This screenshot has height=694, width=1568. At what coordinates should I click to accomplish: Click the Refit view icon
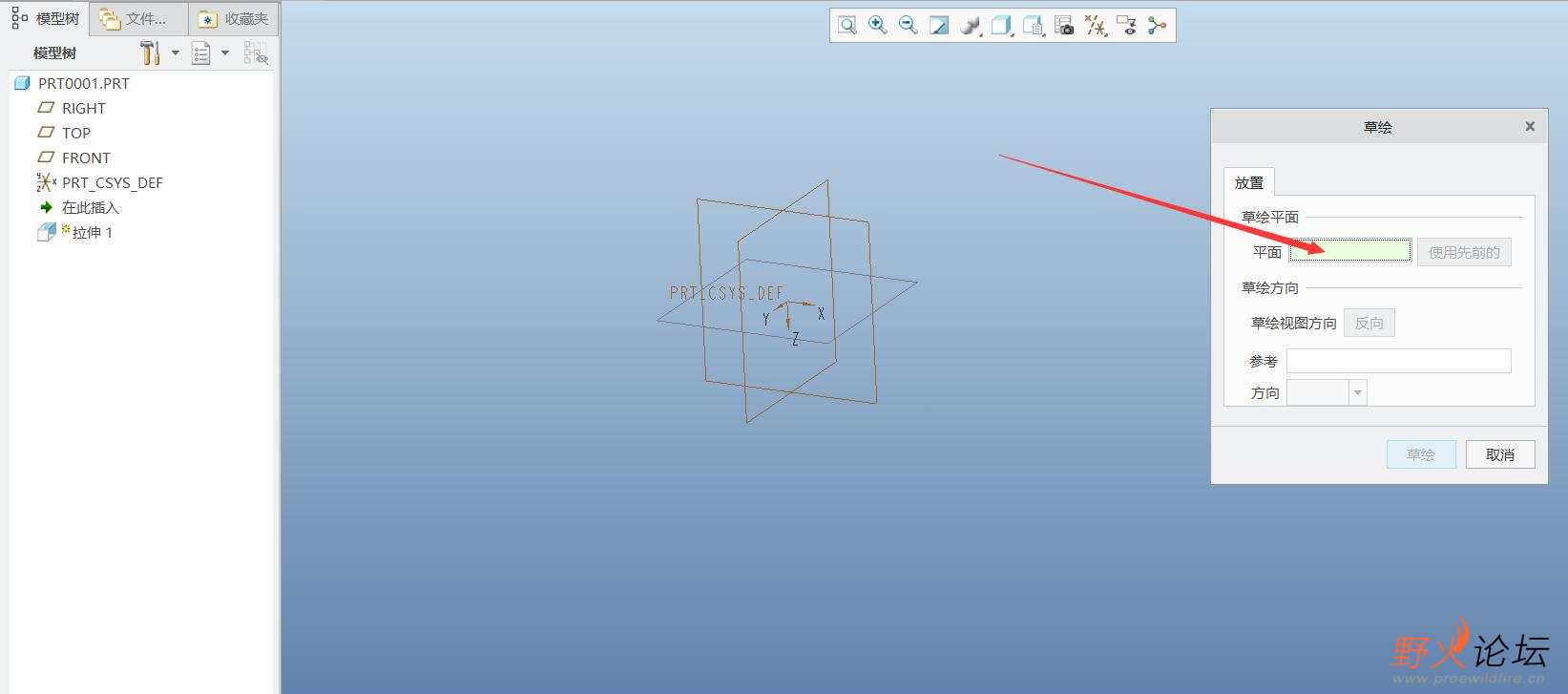[847, 26]
